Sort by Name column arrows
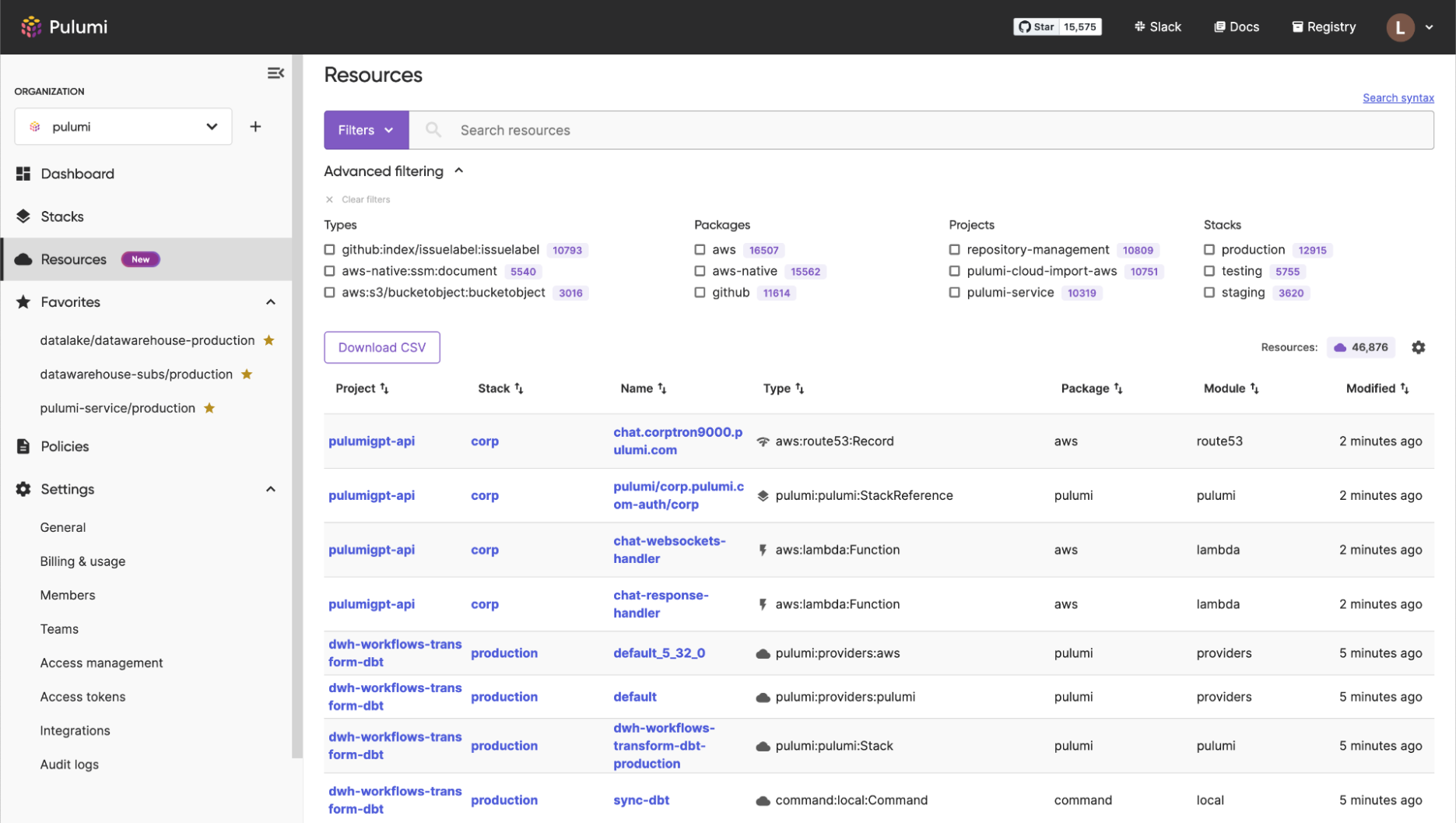1456x823 pixels. coord(662,389)
